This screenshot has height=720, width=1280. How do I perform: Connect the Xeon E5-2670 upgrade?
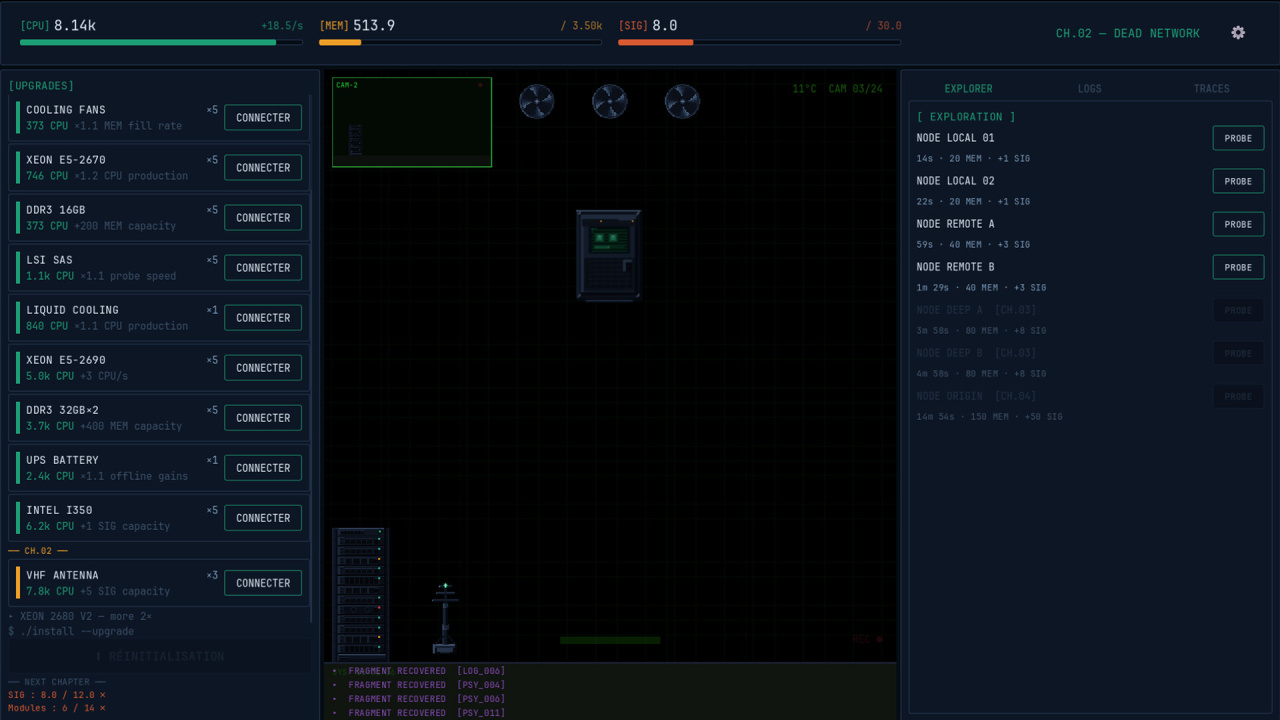pos(263,168)
